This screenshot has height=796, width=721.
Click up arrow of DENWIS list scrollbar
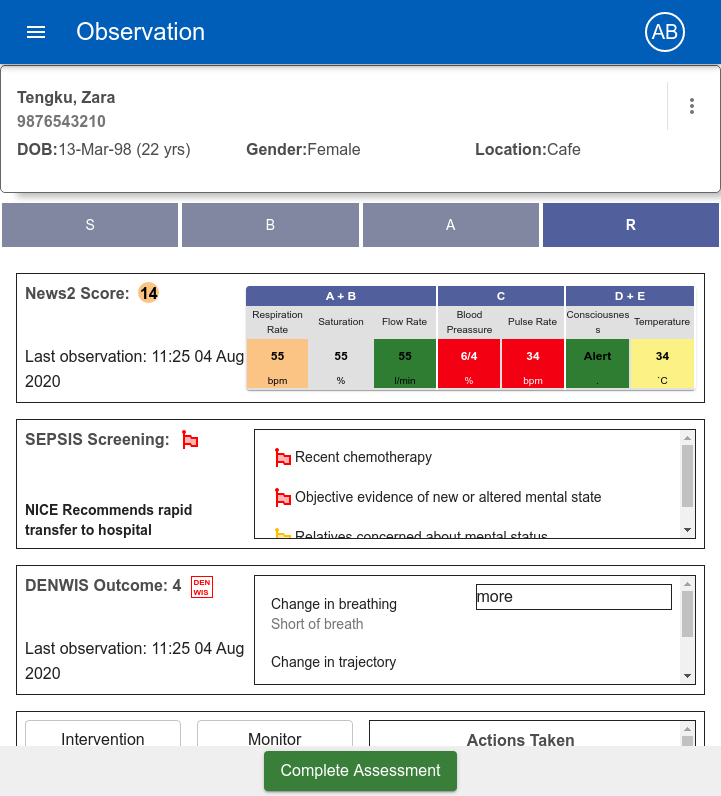(687, 584)
